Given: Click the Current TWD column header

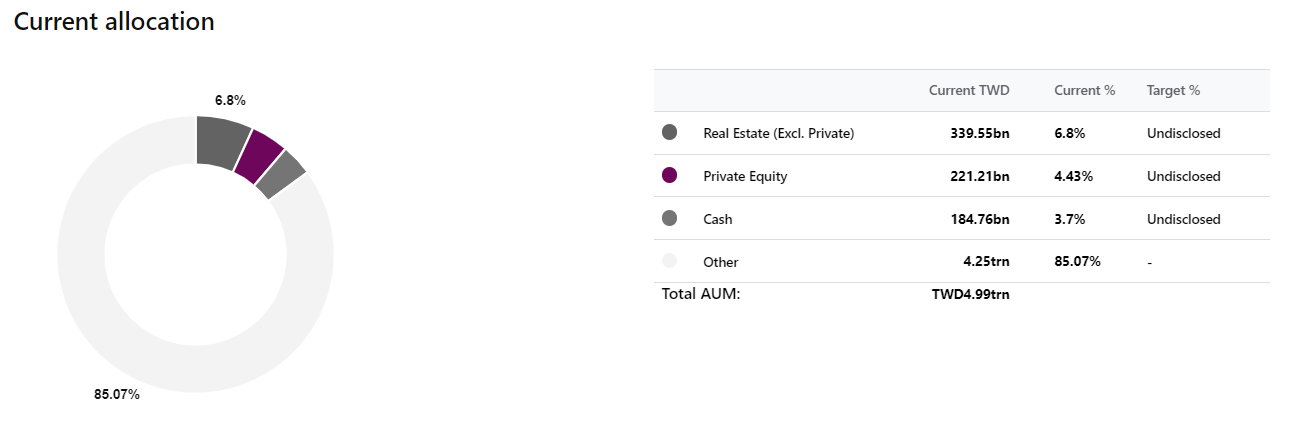Looking at the screenshot, I should [969, 90].
